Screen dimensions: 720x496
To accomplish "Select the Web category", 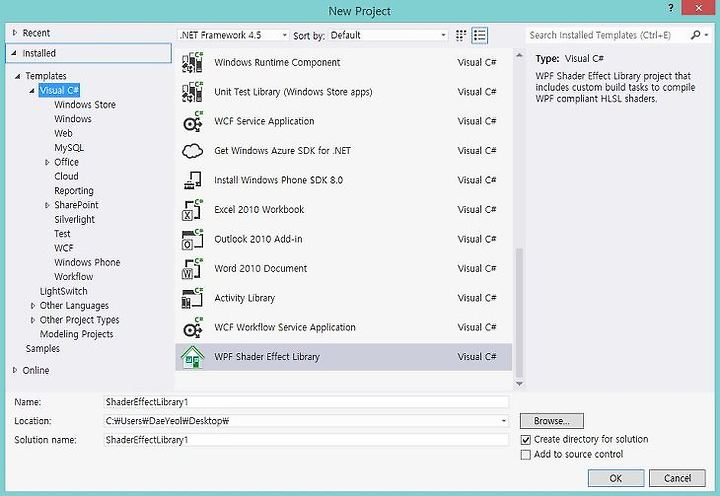I will point(63,133).
